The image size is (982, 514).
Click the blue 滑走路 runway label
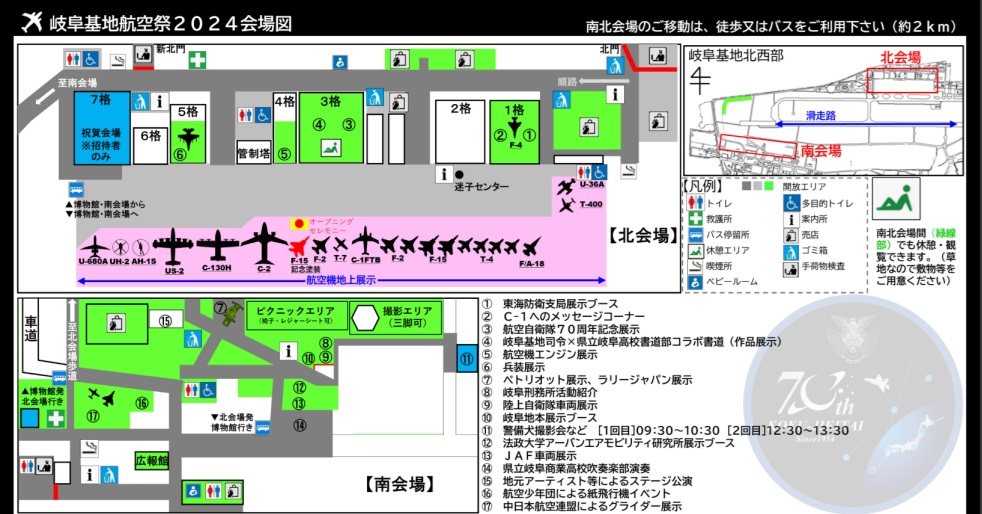(820, 115)
